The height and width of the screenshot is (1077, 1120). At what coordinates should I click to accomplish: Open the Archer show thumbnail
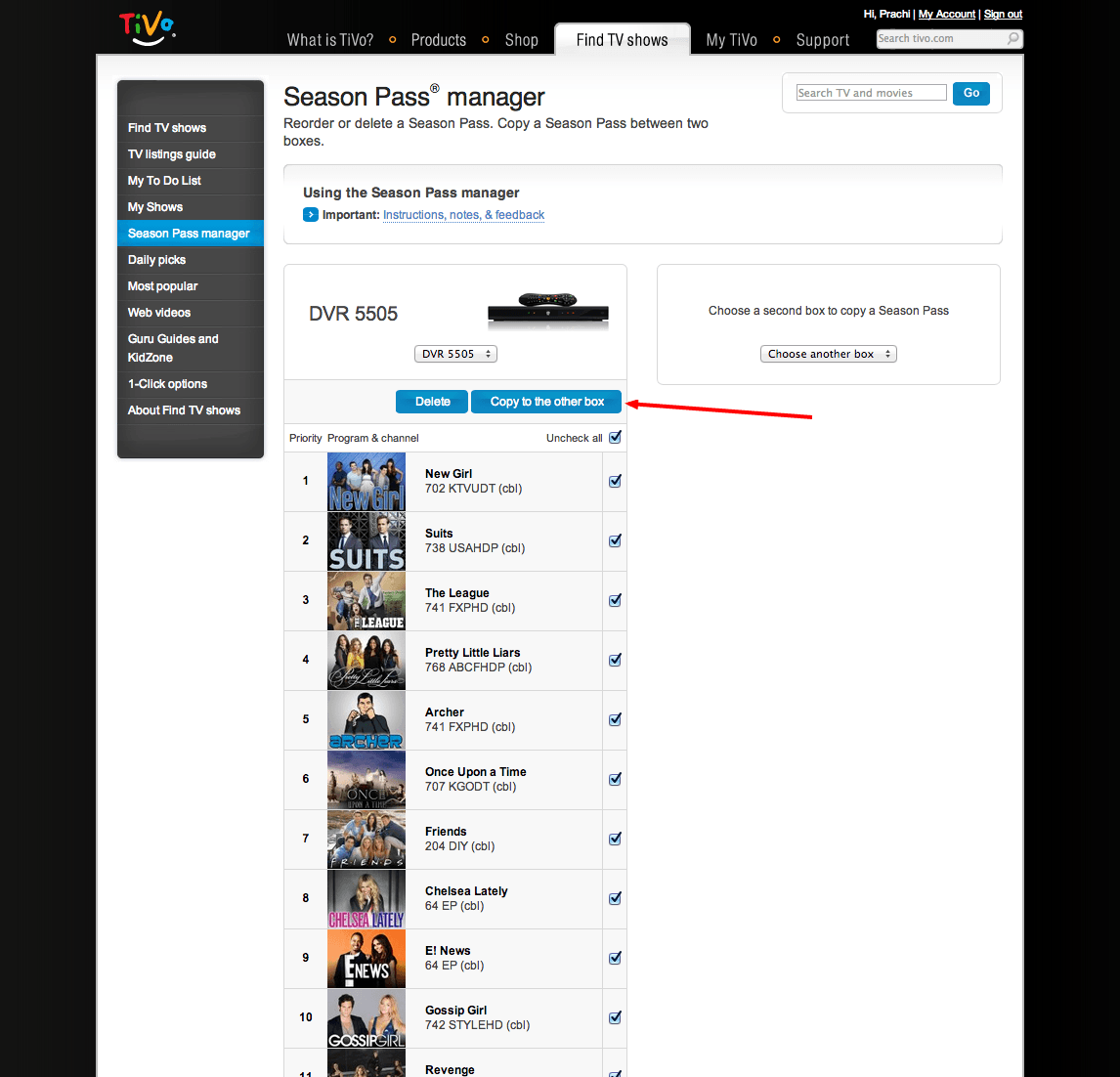[366, 720]
